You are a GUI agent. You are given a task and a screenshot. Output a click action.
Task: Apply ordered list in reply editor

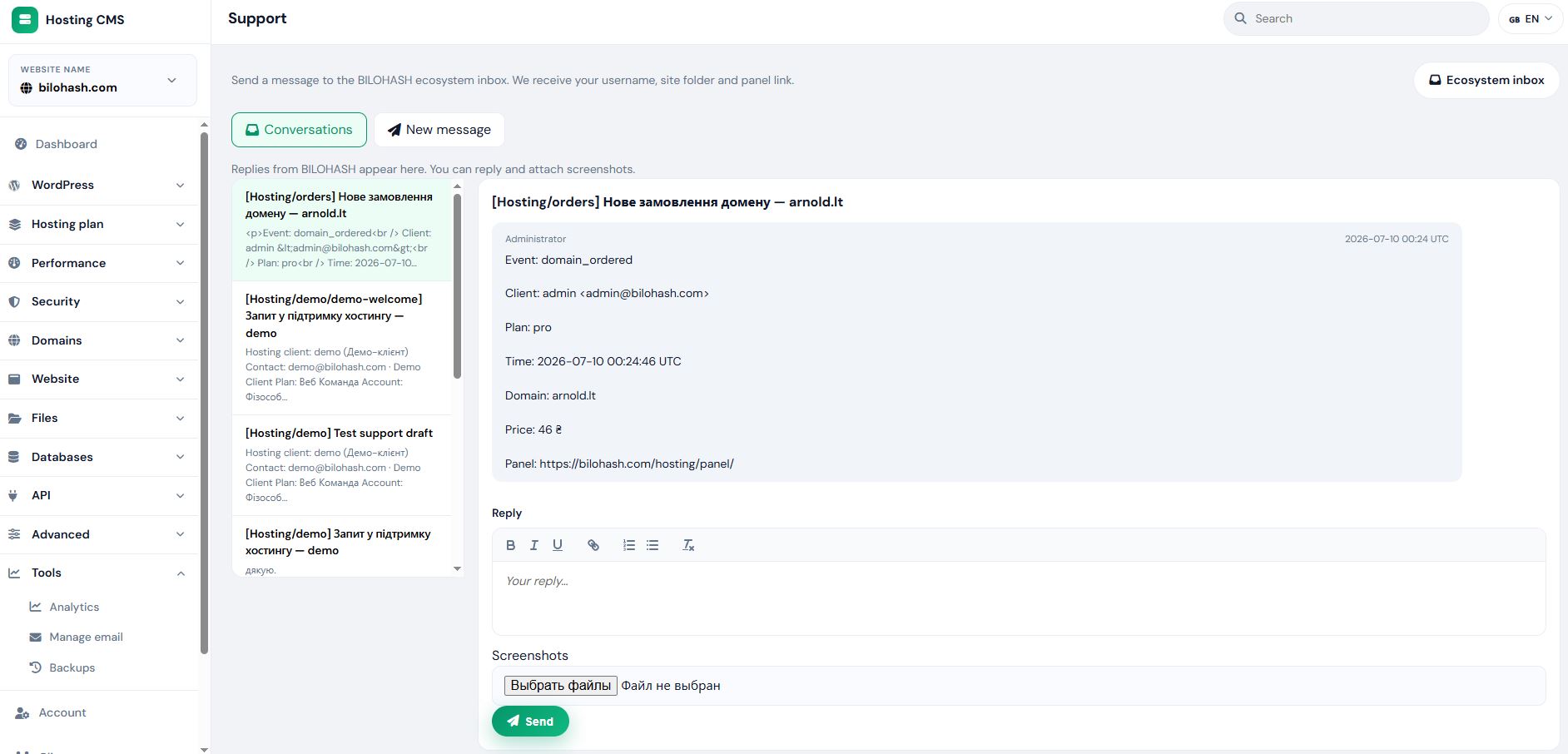pos(628,545)
